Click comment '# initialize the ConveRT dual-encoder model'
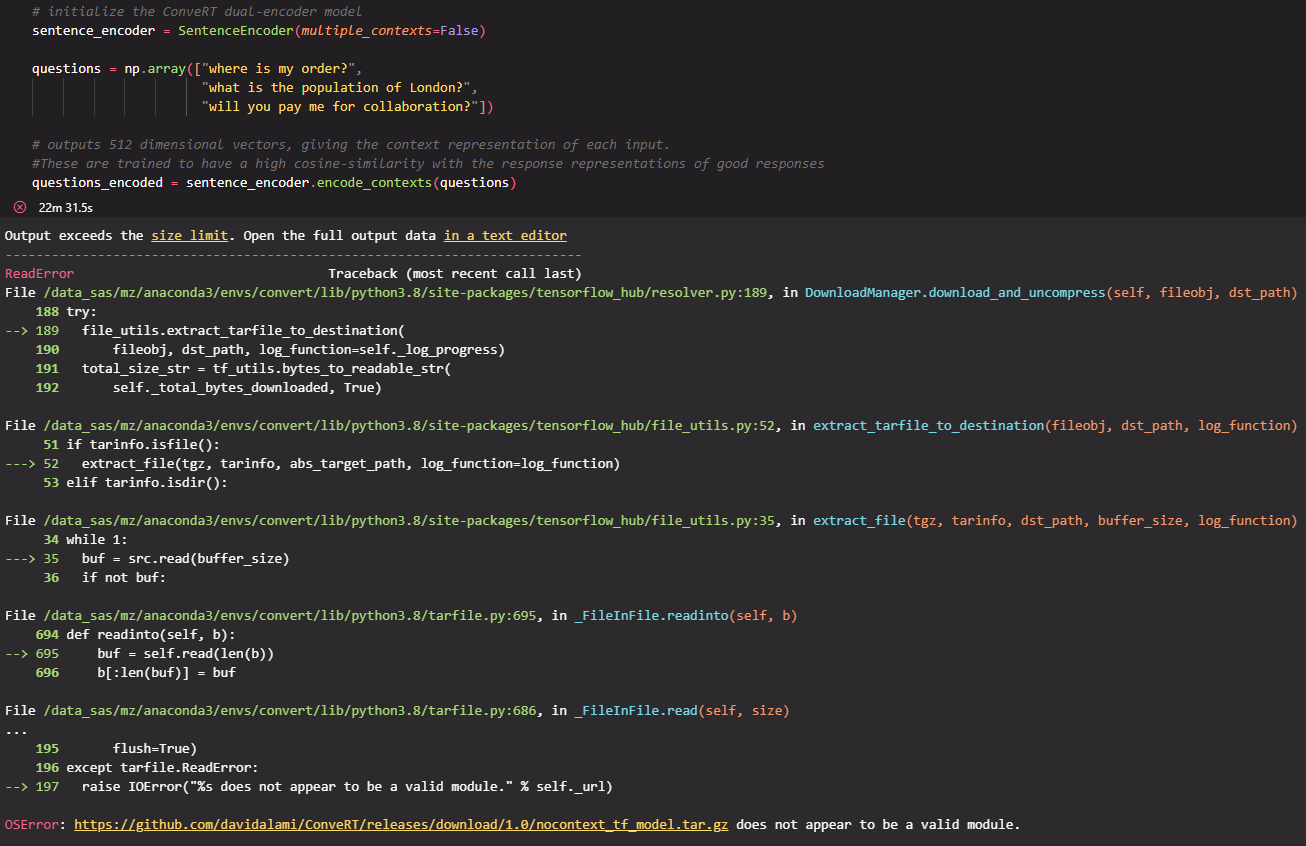The height and width of the screenshot is (846, 1306). click(x=197, y=12)
